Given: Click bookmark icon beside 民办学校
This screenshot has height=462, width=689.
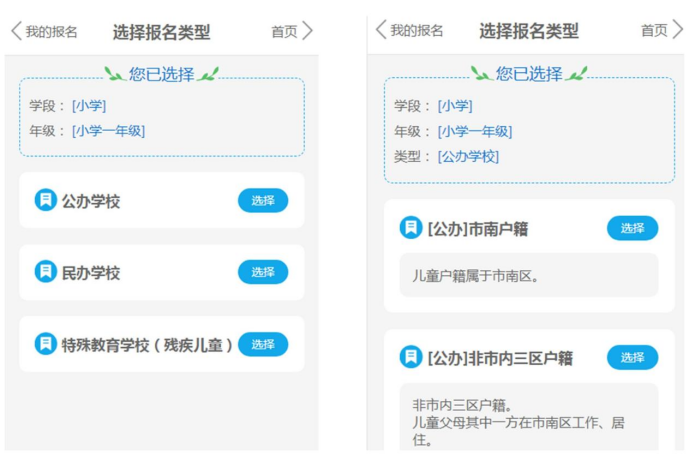Looking at the screenshot, I should point(46,271).
